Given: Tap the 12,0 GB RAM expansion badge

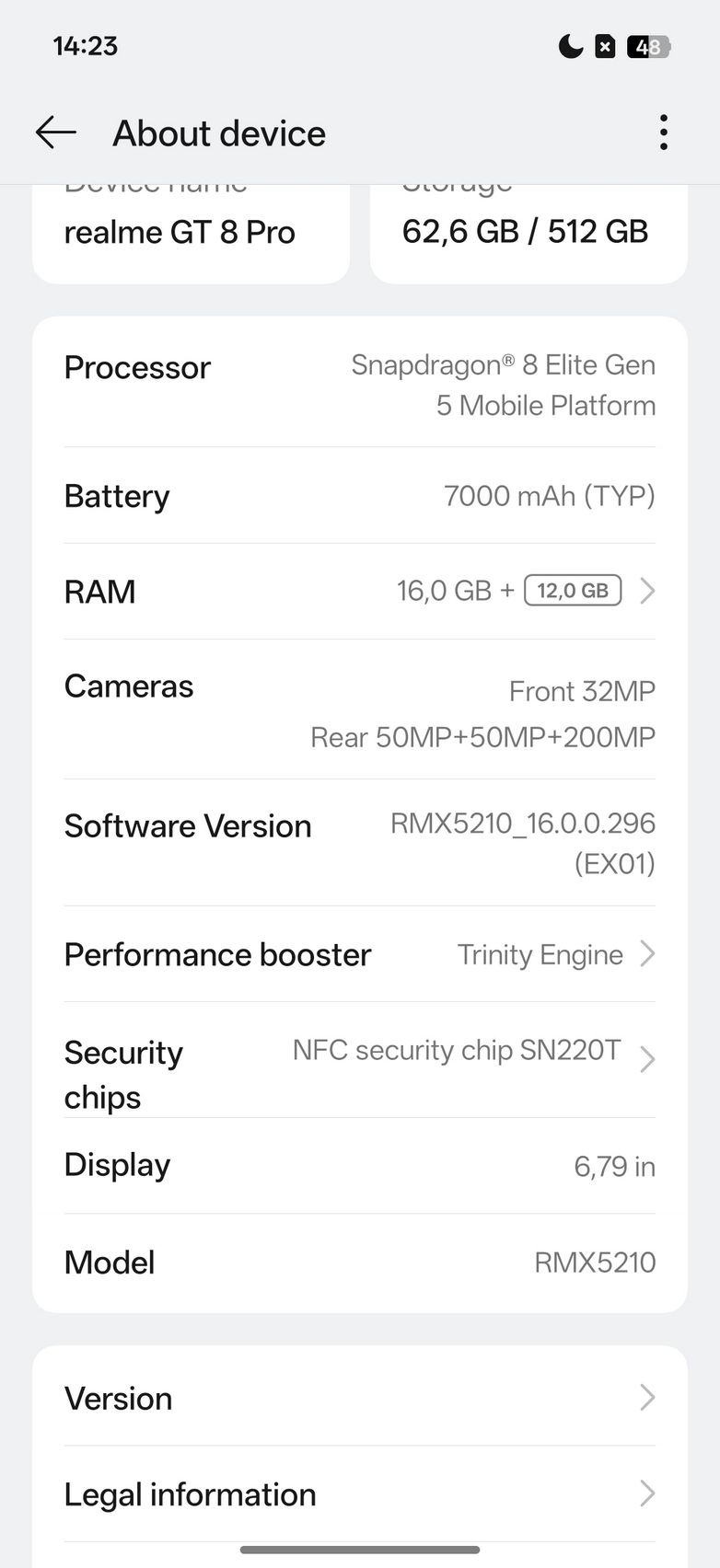Looking at the screenshot, I should tap(573, 591).
